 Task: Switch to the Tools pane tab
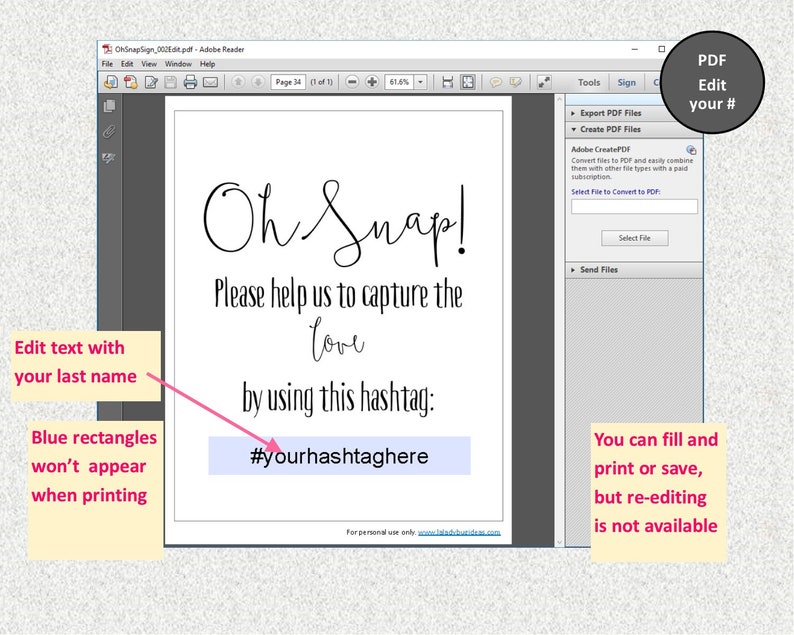[x=589, y=82]
